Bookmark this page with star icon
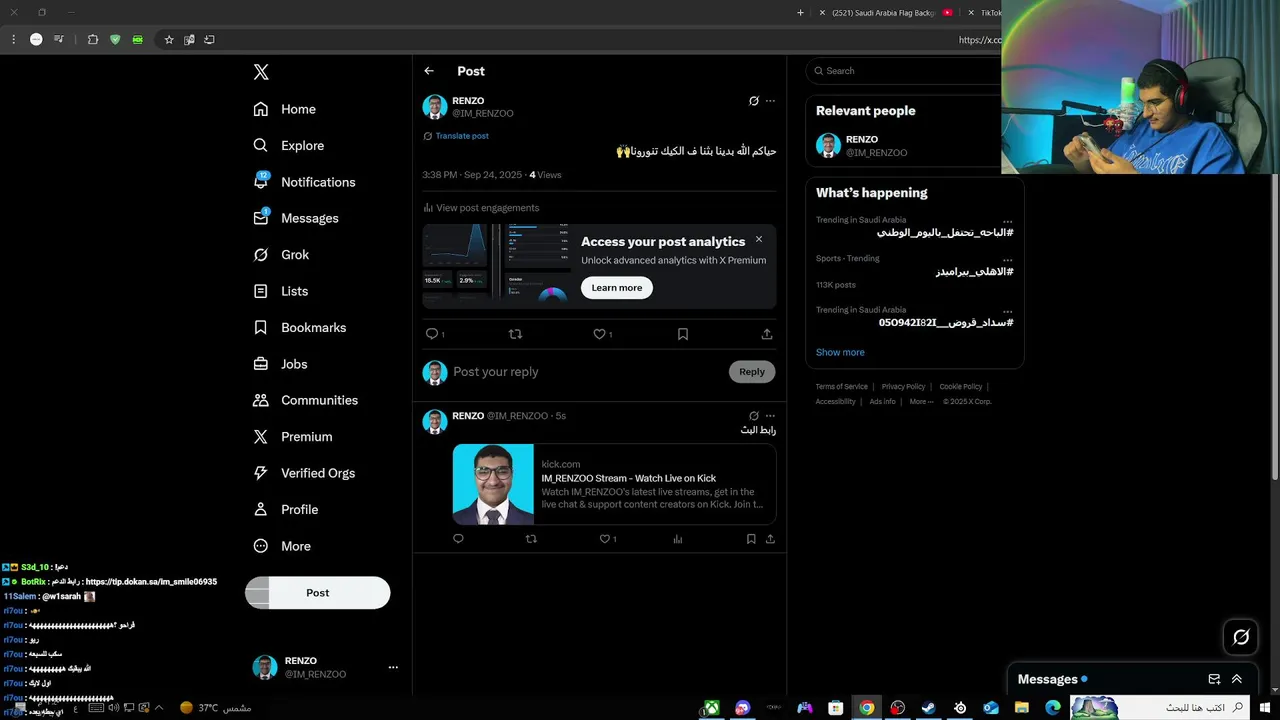1280x720 pixels. click(x=169, y=40)
